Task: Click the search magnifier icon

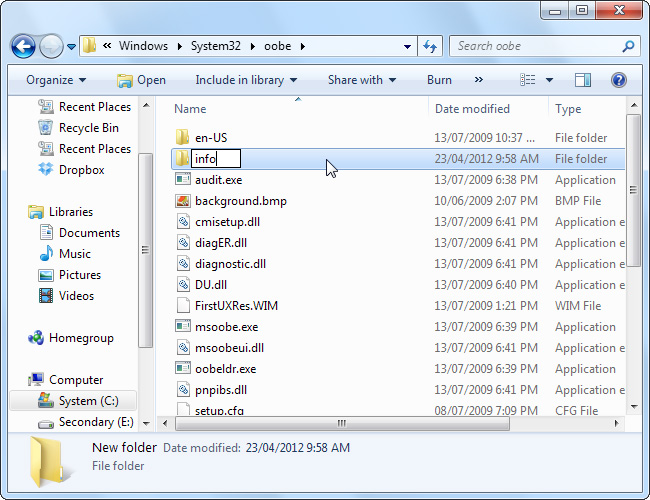Action: [x=628, y=46]
